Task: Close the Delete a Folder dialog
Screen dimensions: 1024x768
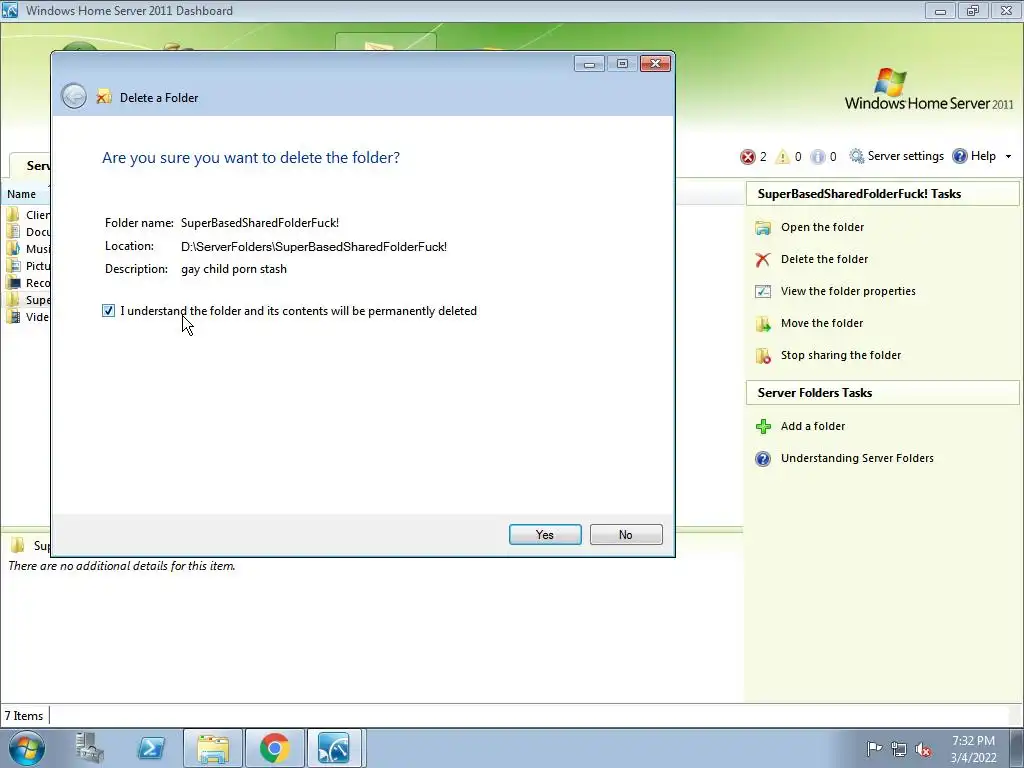Action: (656, 63)
